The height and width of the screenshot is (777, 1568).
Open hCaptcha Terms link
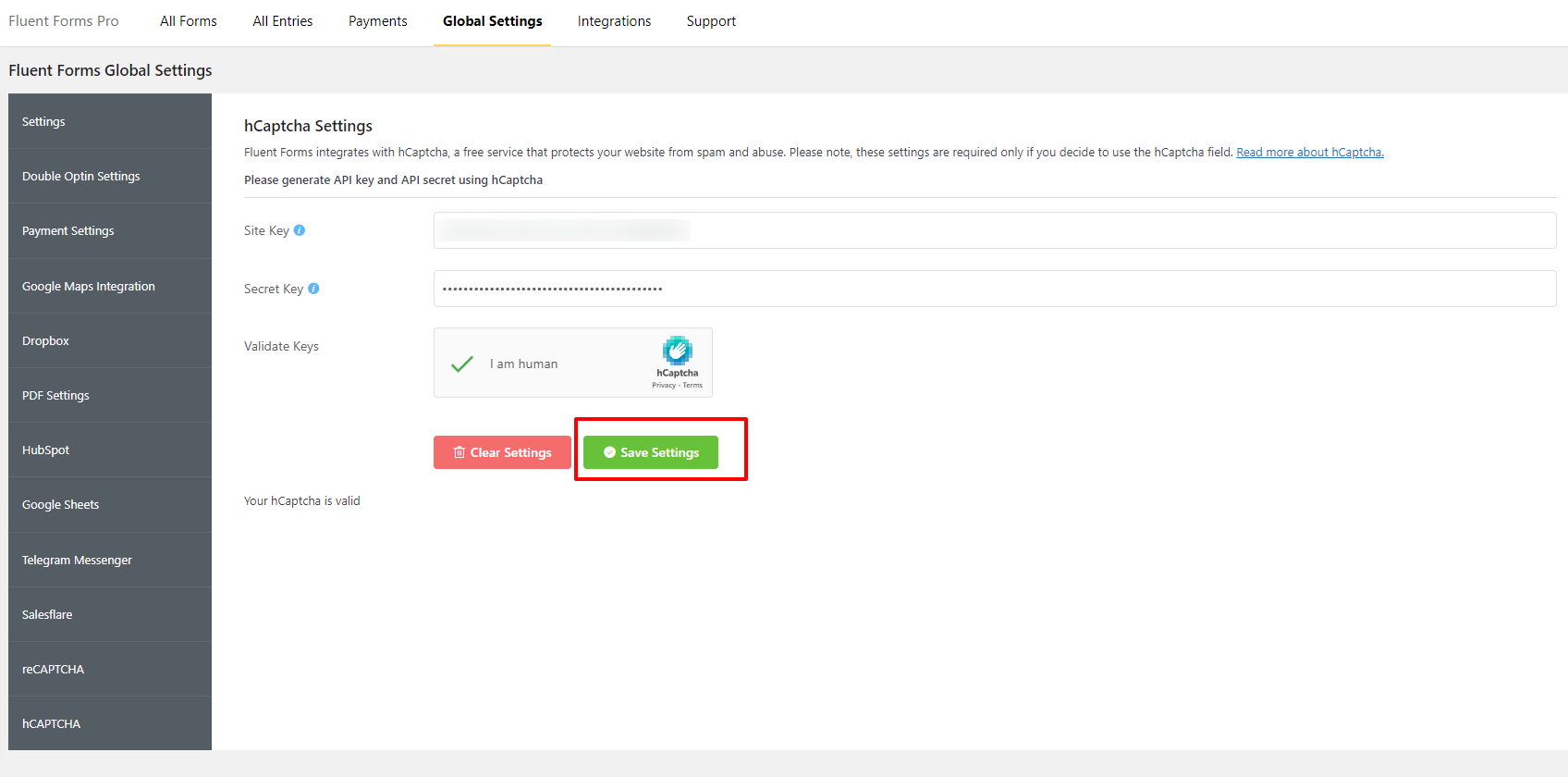692,385
